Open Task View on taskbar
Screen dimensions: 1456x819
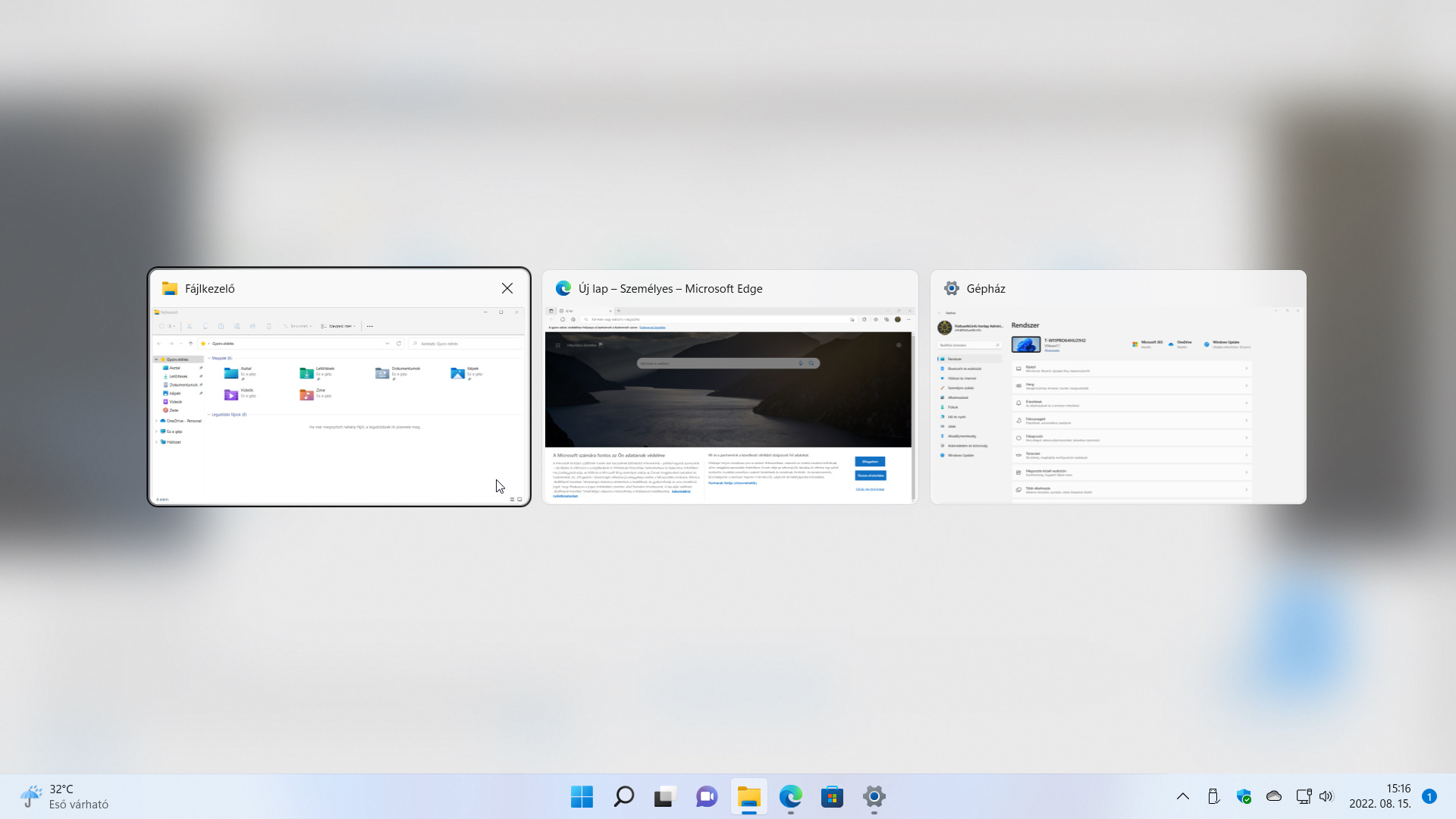click(x=665, y=796)
